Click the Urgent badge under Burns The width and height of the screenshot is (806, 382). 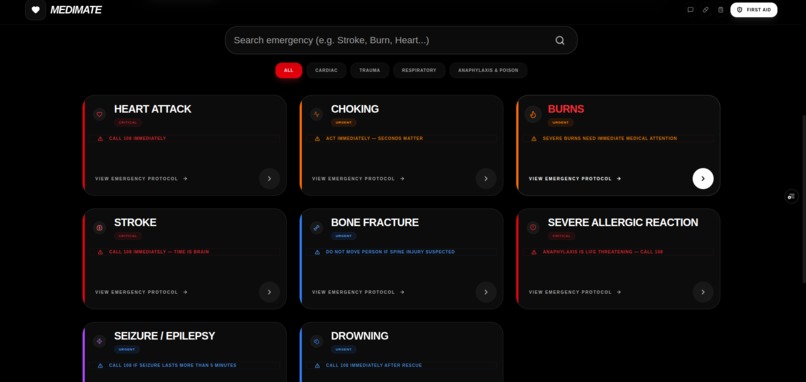(x=560, y=123)
